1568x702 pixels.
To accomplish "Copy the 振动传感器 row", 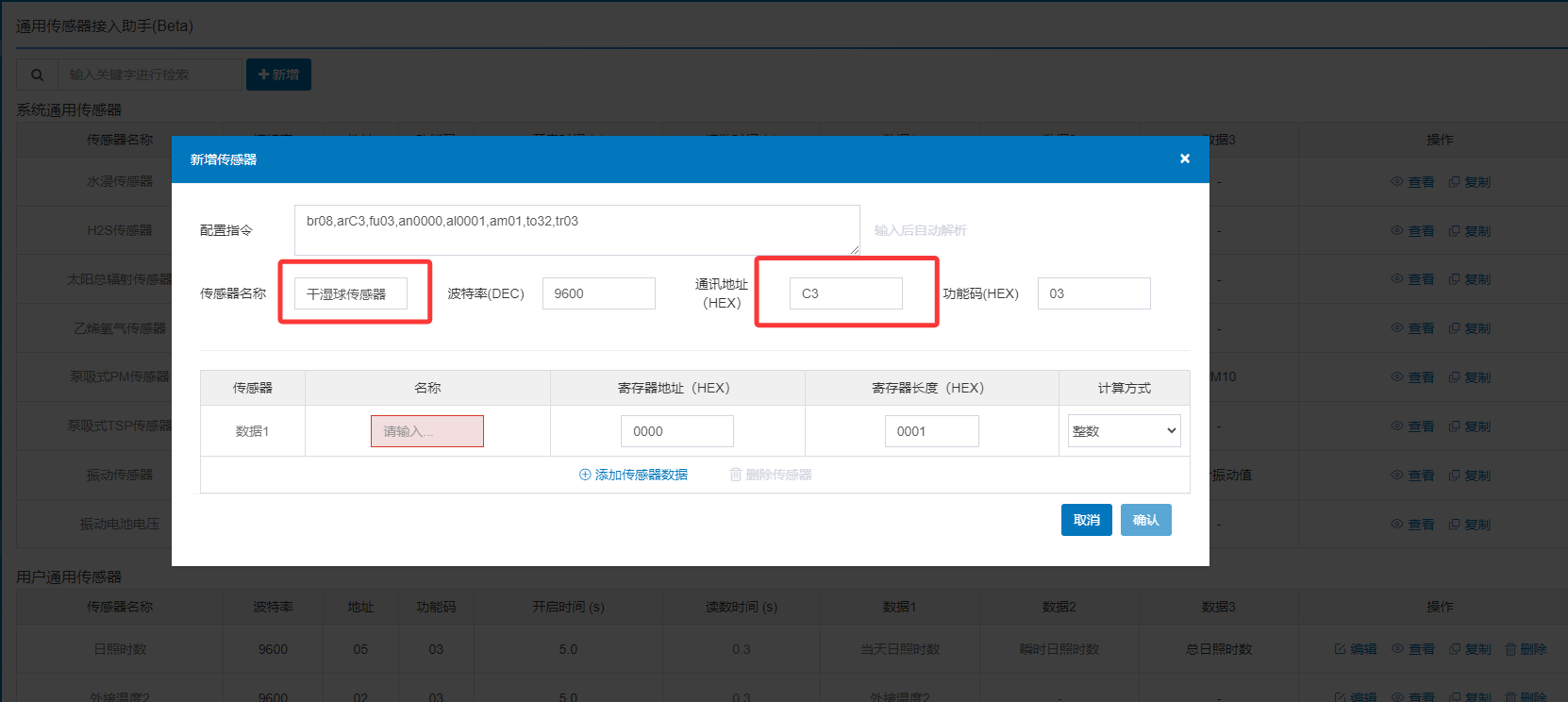I will click(x=1470, y=476).
